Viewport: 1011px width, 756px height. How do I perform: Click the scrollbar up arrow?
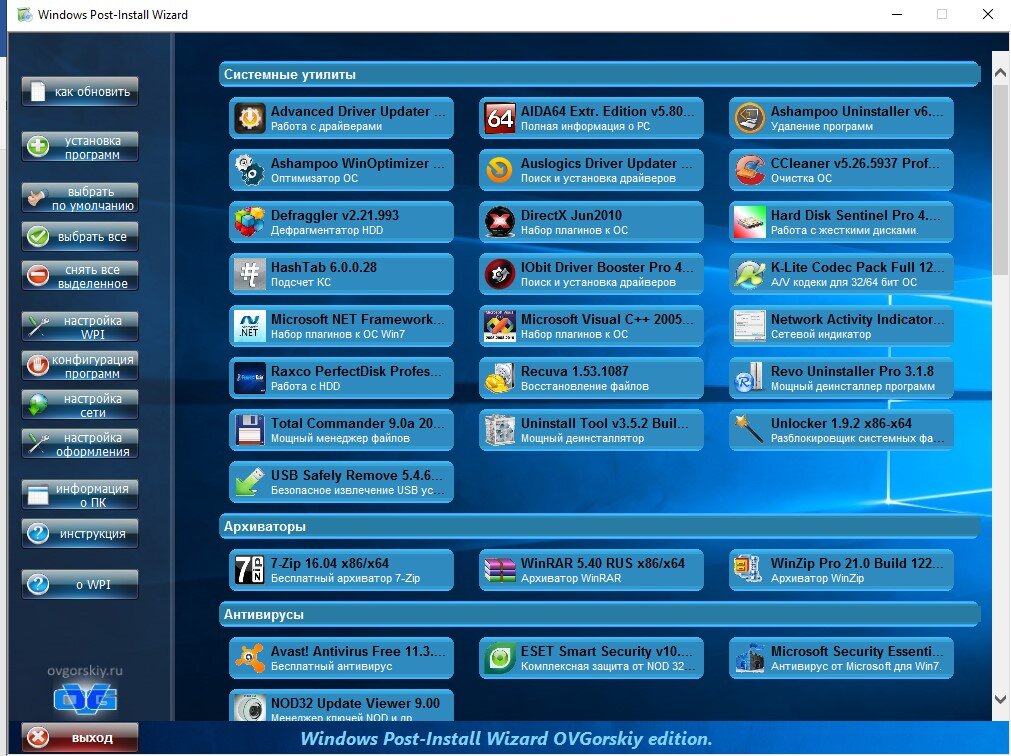point(1001,73)
